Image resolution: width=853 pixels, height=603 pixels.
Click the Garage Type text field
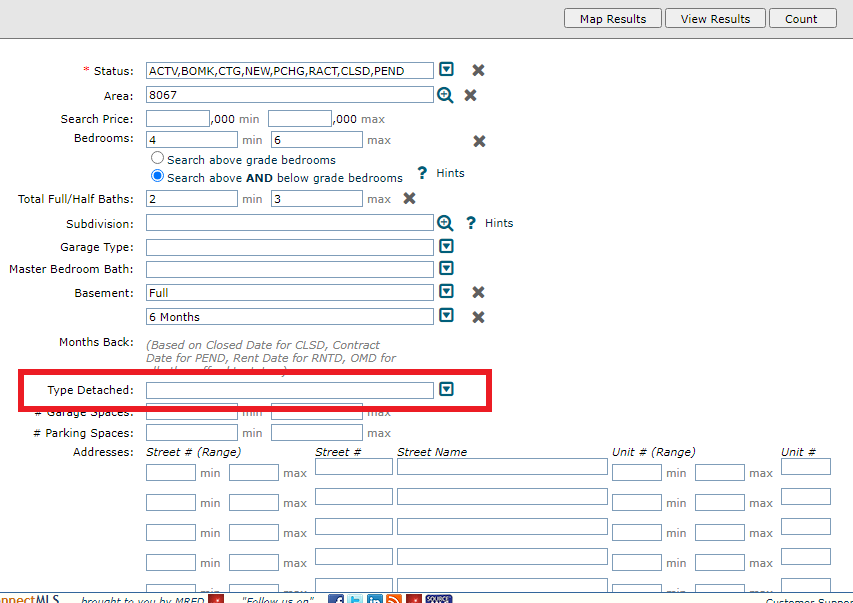point(289,247)
